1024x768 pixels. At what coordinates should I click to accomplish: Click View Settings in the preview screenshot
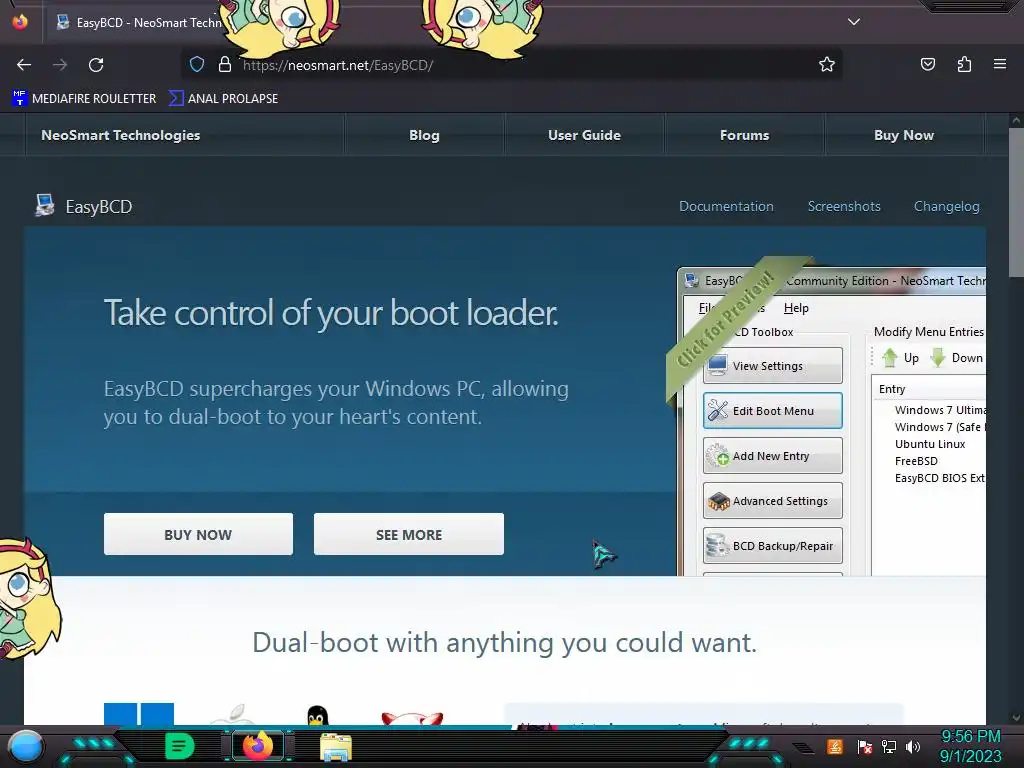(x=773, y=366)
